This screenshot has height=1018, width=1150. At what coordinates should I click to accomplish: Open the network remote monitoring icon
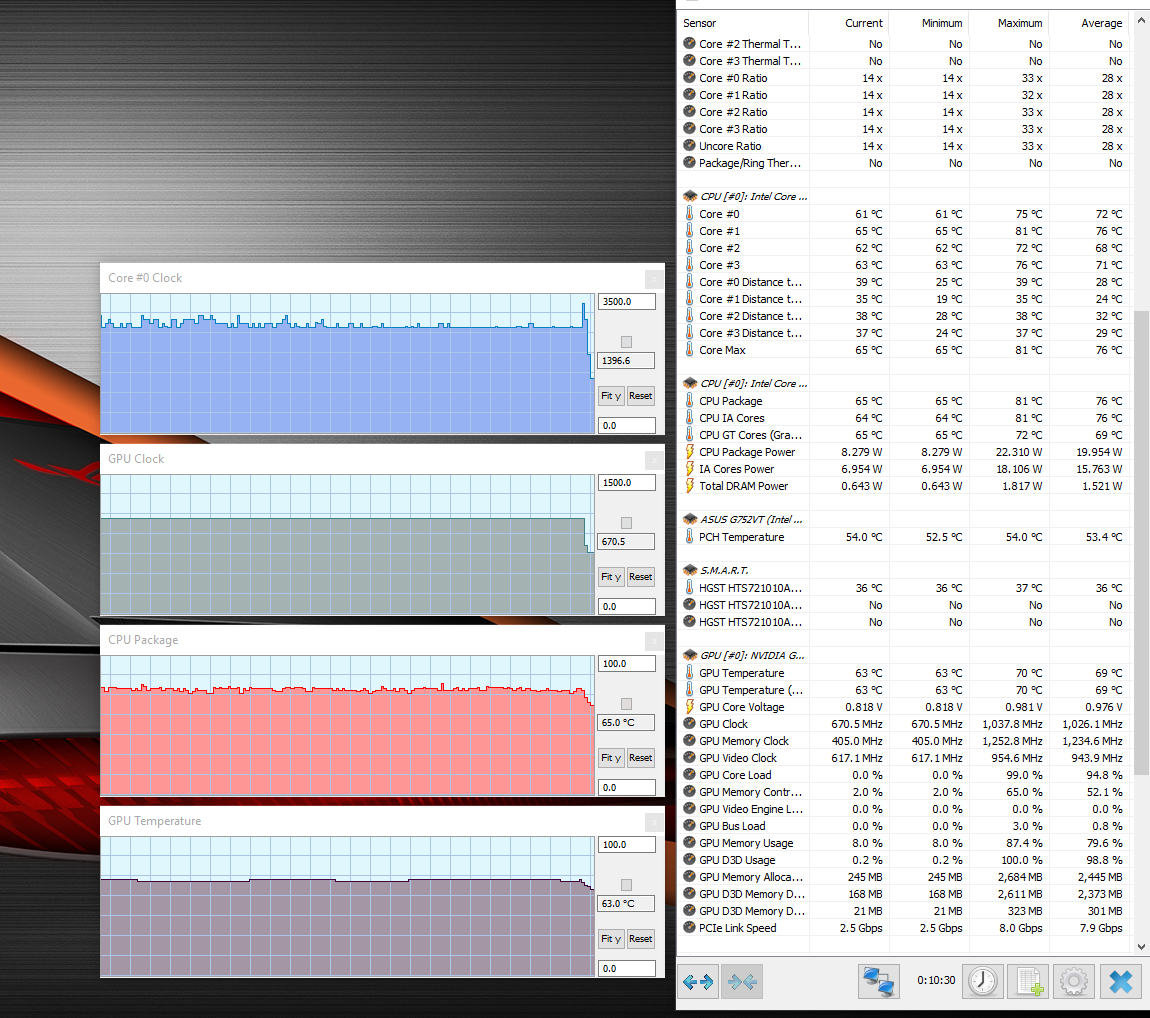pyautogui.click(x=878, y=981)
